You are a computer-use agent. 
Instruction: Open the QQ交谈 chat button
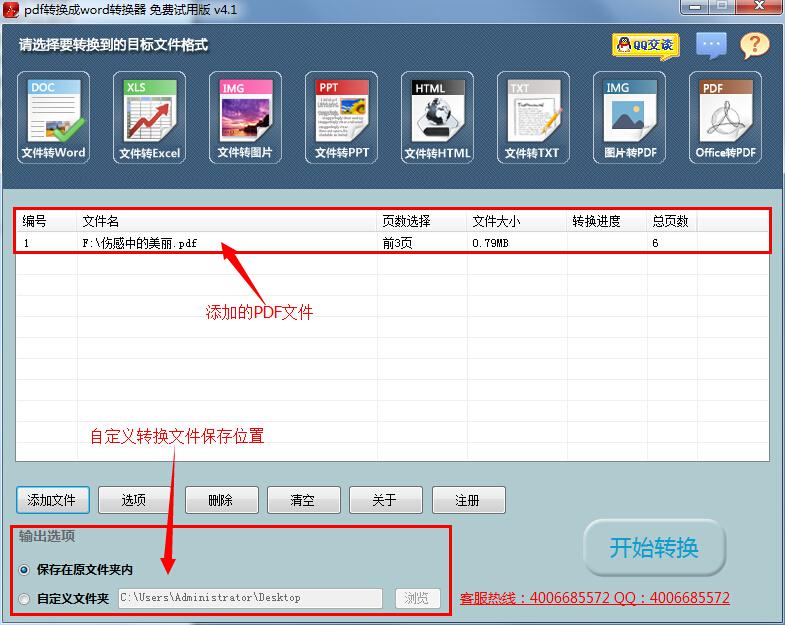(x=646, y=46)
